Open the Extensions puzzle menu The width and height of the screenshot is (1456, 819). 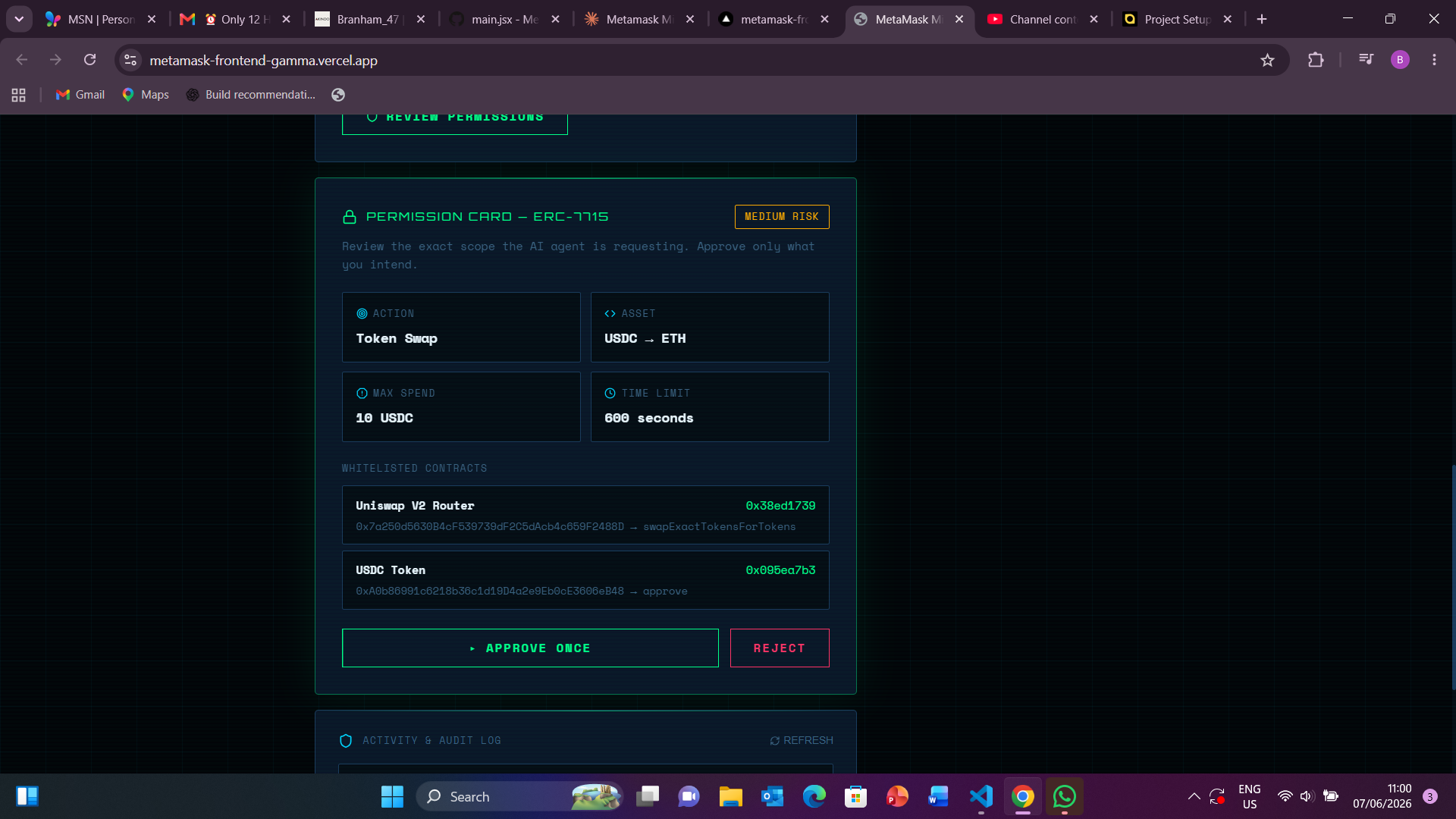click(x=1316, y=60)
